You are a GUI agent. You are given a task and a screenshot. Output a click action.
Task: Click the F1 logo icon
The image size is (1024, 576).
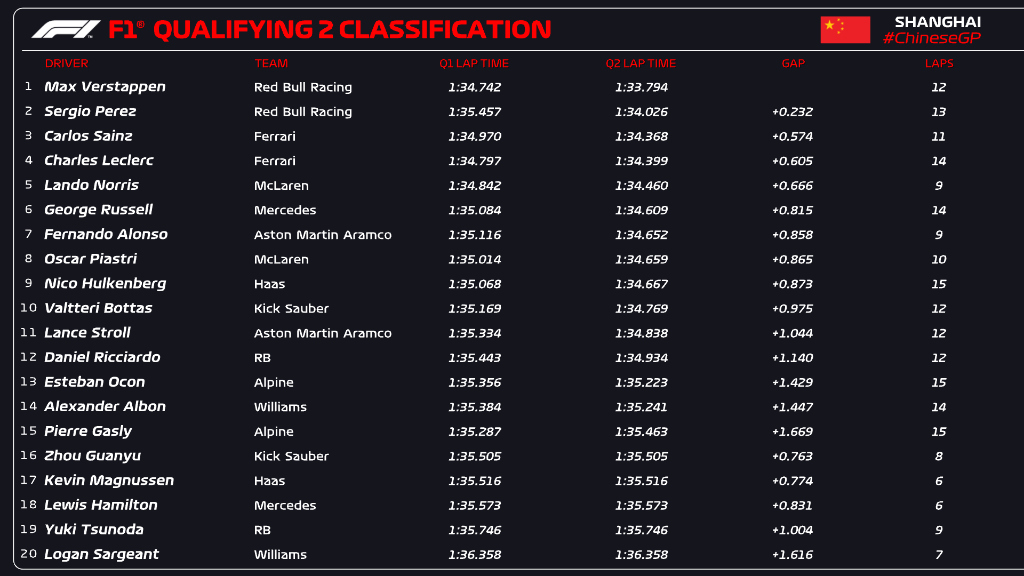(x=66, y=29)
